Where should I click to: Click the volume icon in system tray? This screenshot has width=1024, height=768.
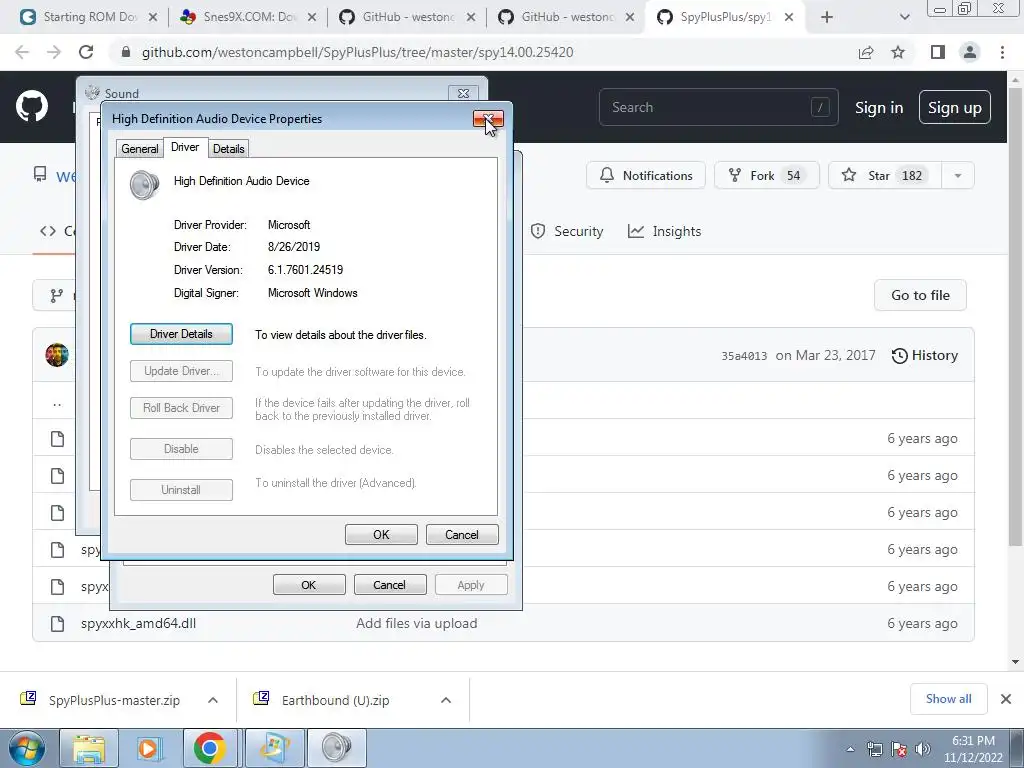[x=922, y=749]
